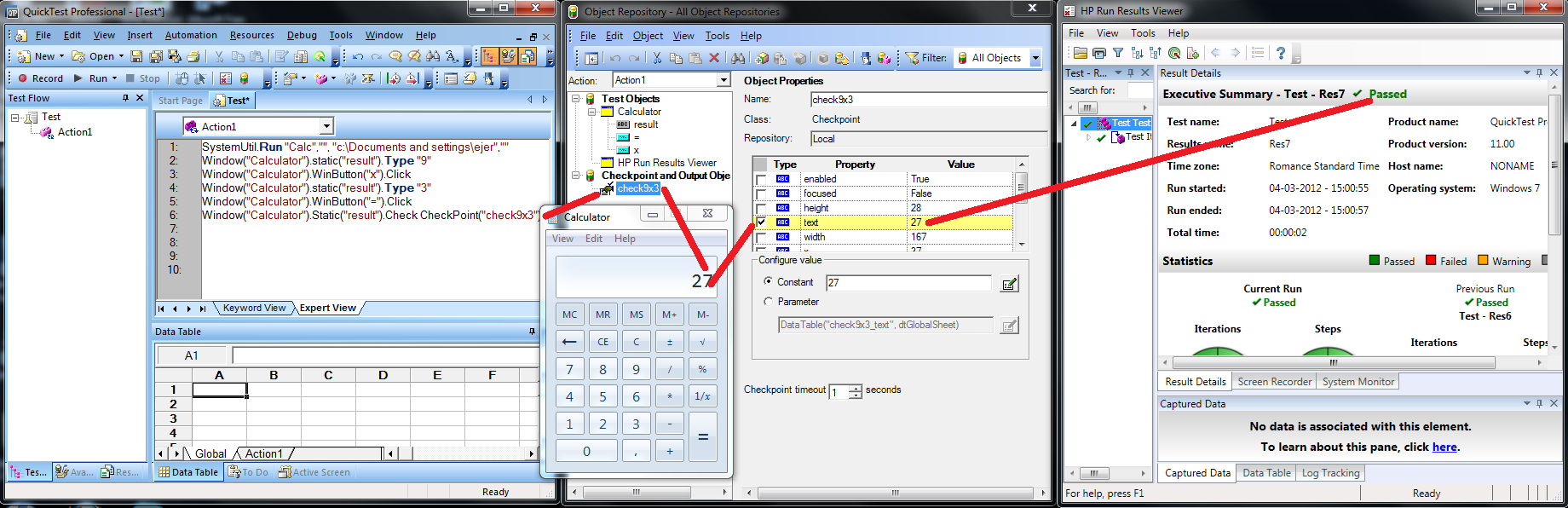Increase the Checkpoint timeout spinner
Image resolution: width=1568 pixels, height=508 pixels.
(x=856, y=388)
